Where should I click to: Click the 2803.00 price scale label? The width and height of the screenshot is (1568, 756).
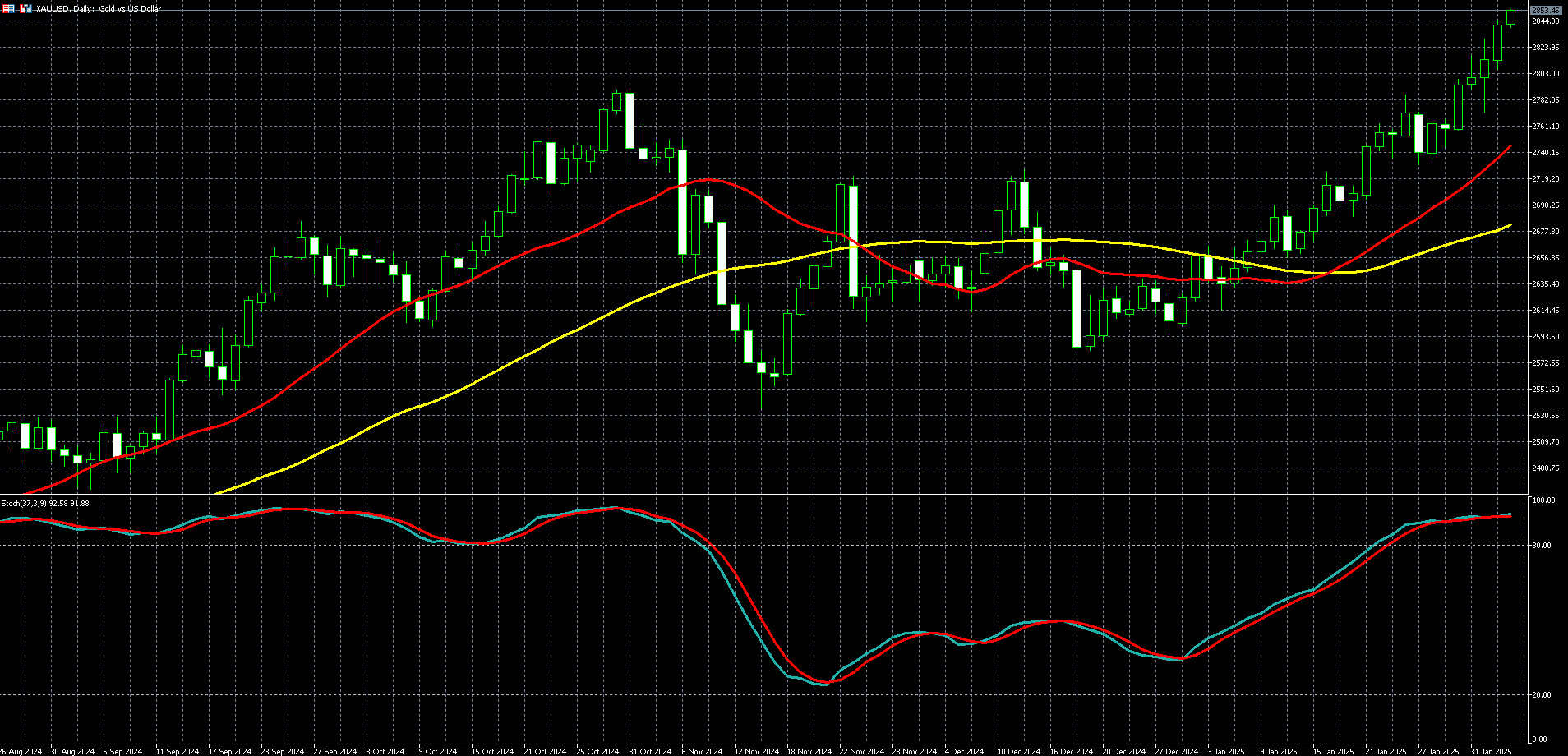[x=1545, y=74]
